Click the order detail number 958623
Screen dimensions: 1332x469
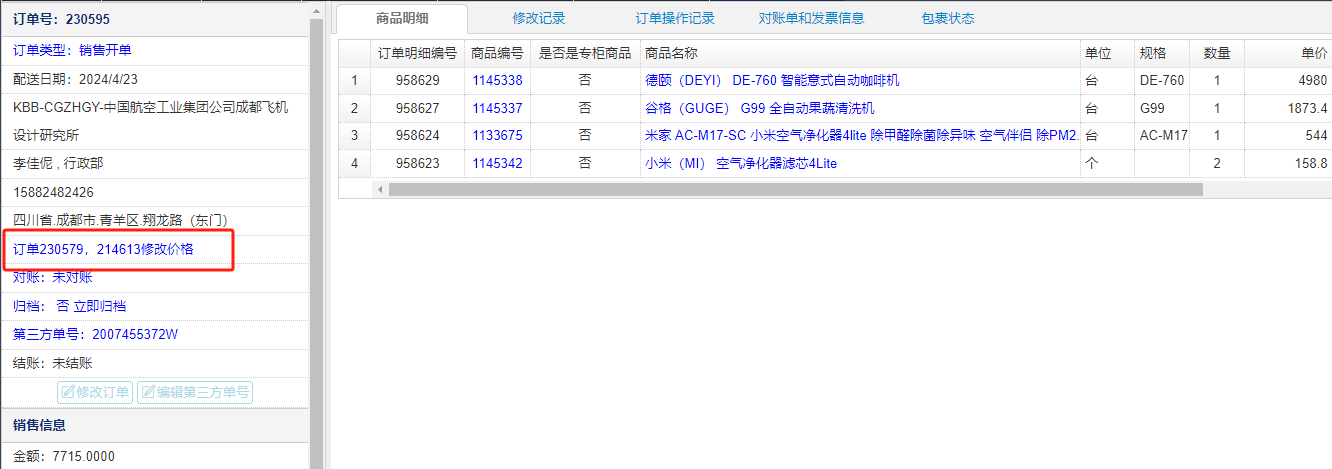pyautogui.click(x=417, y=163)
